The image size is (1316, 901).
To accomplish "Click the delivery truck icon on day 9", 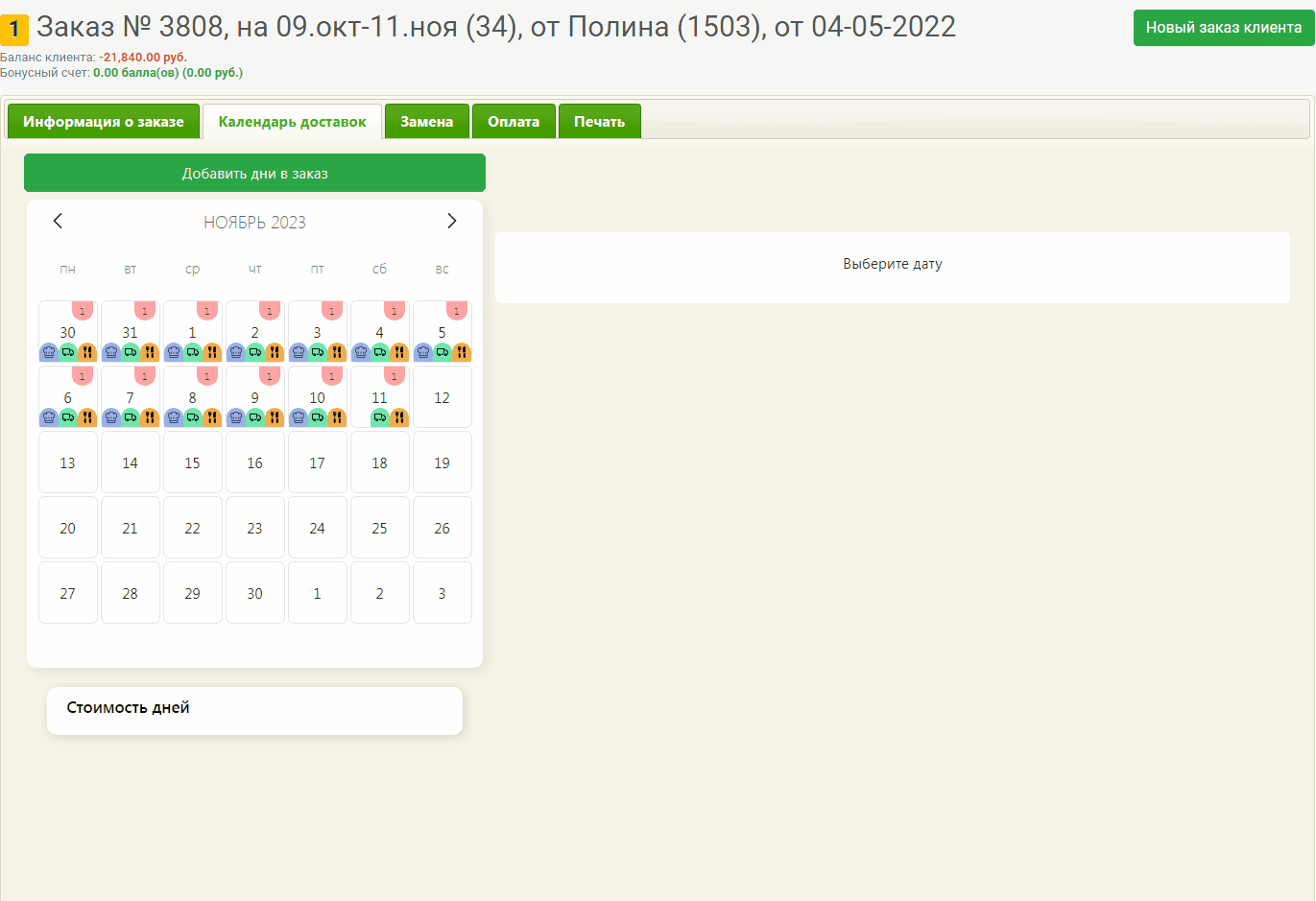I will (255, 417).
